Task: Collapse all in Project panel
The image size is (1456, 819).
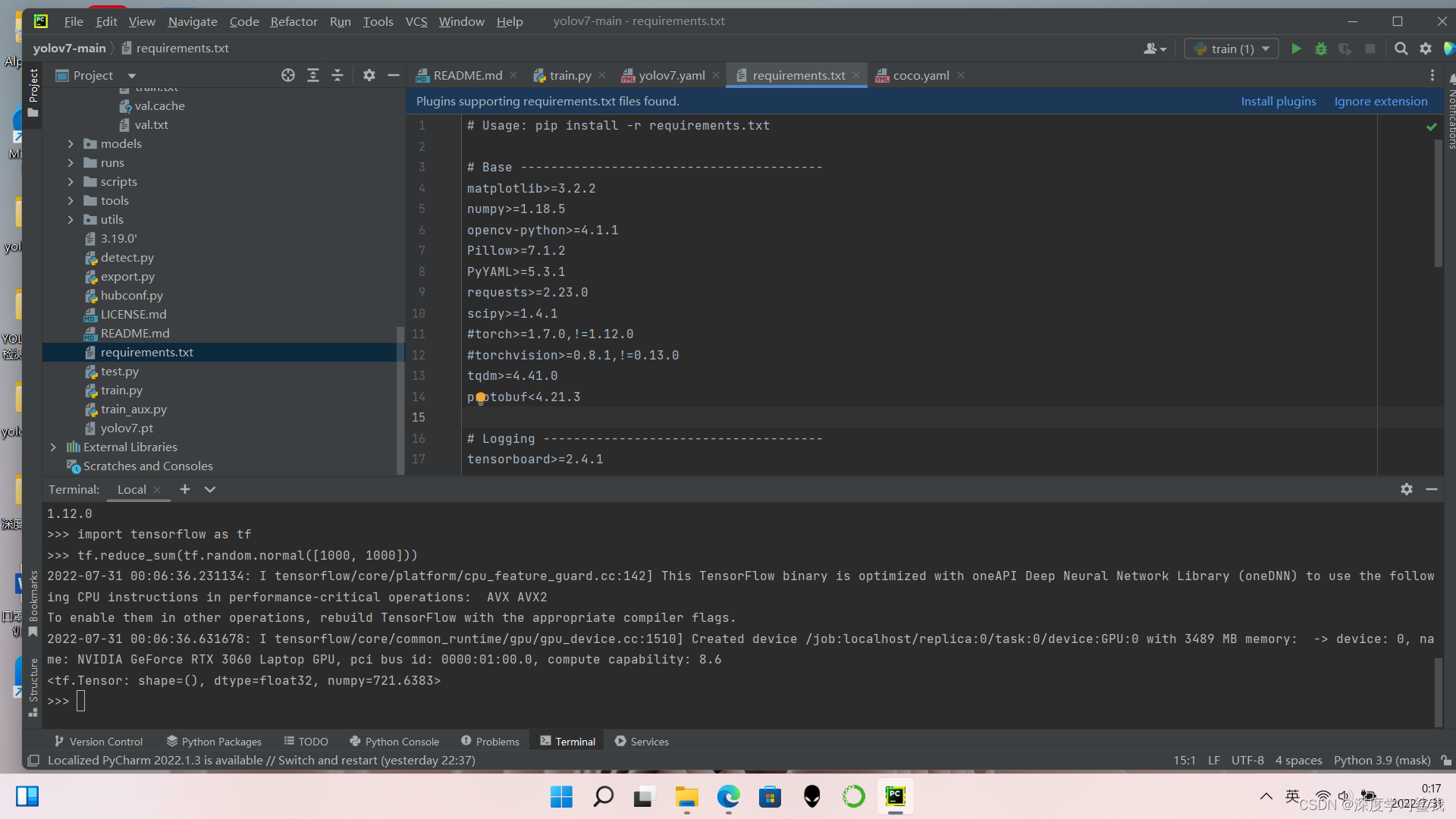Action: click(337, 75)
